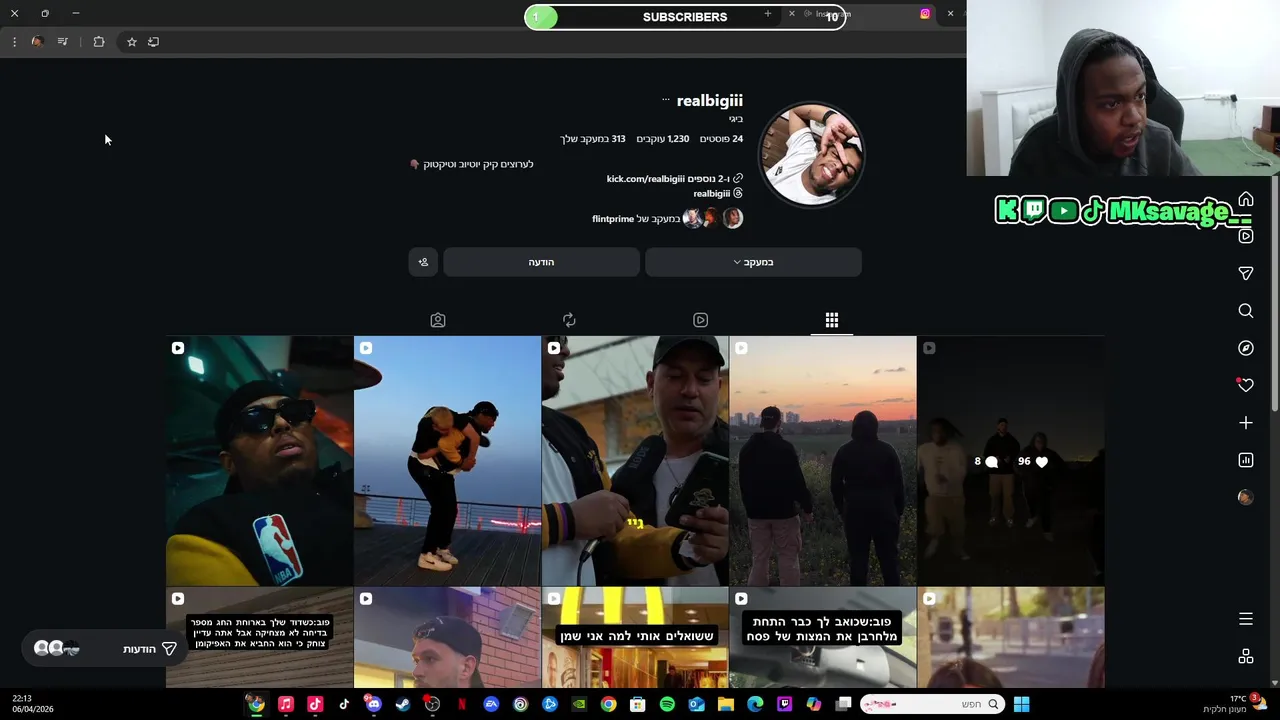Click the suggest similar accounts person icon
This screenshot has height=720, width=1280.
(x=423, y=262)
